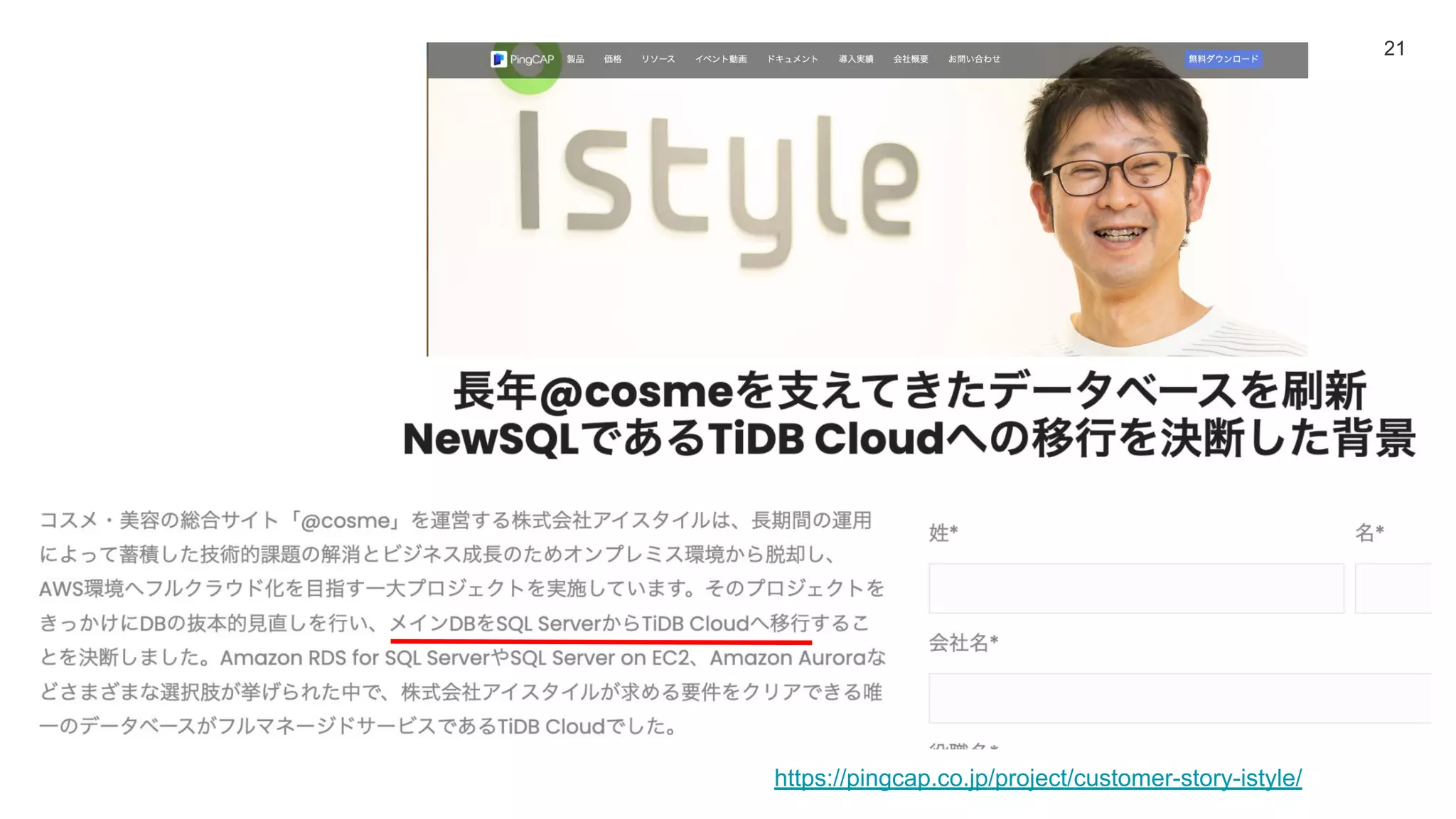This screenshot has width=1456, height=819.
Task: Open the pingcap.co.jp customer-story-istyle link
Action: tap(1038, 778)
